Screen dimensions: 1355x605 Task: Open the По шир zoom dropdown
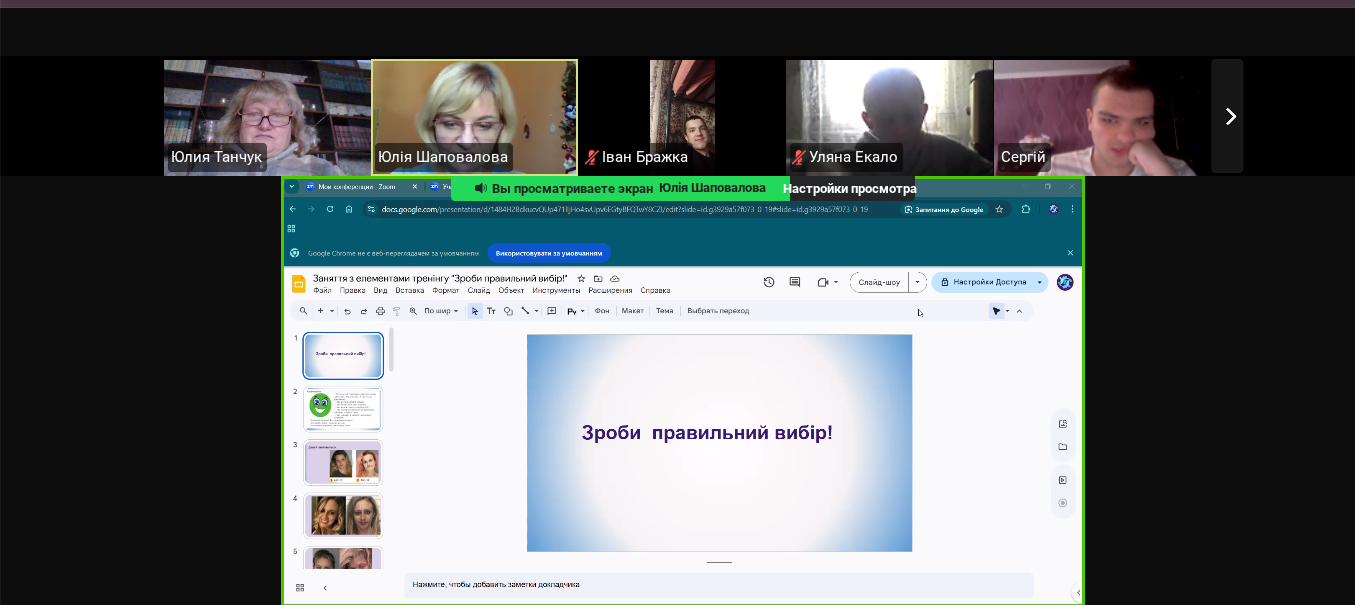pyautogui.click(x=441, y=311)
